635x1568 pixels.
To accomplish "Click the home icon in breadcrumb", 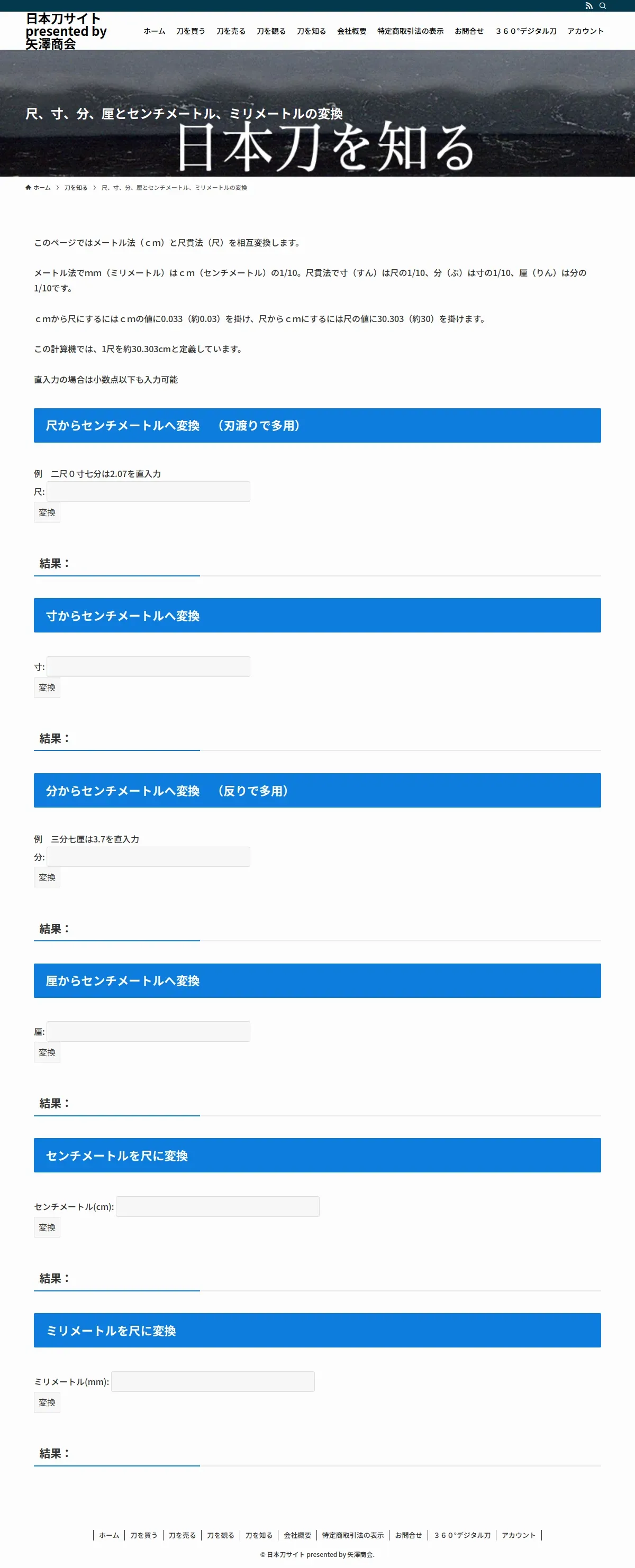I will click(x=28, y=188).
